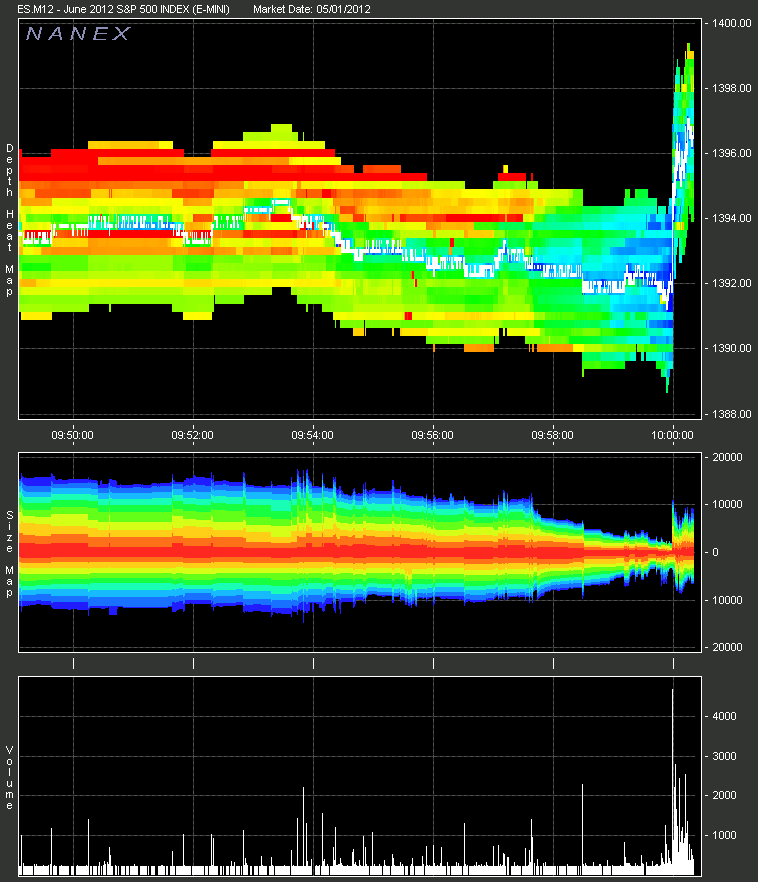Click the Market Date 05/01/2012 label
Image resolution: width=758 pixels, height=882 pixels.
(x=312, y=8)
